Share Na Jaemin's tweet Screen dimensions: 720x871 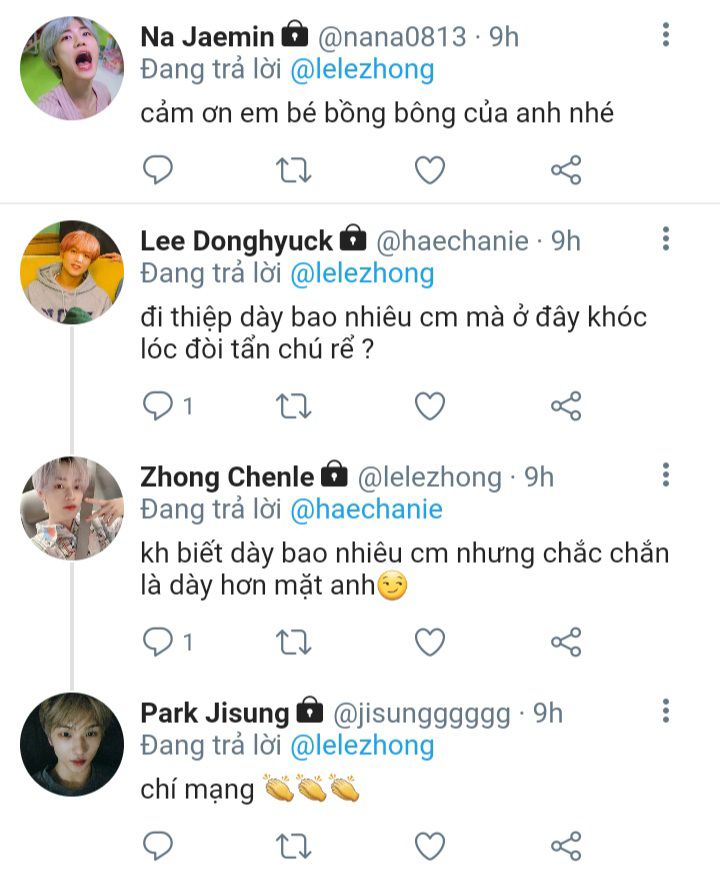pyautogui.click(x=566, y=171)
